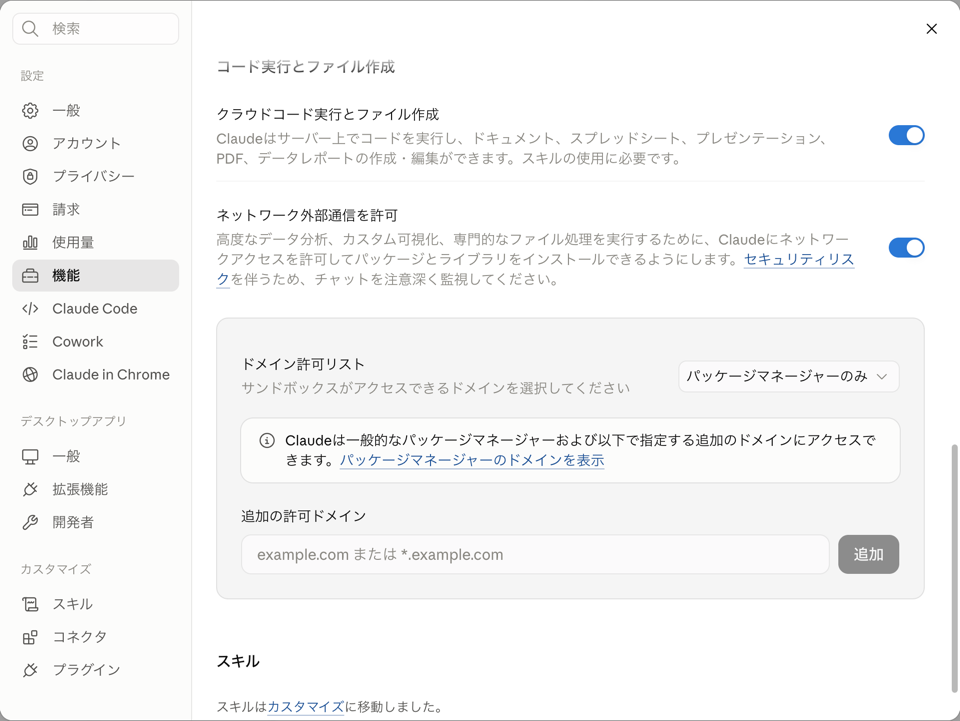Screen dimensions: 960x721
Task: Go to プライバシー settings
Action: click(x=96, y=177)
